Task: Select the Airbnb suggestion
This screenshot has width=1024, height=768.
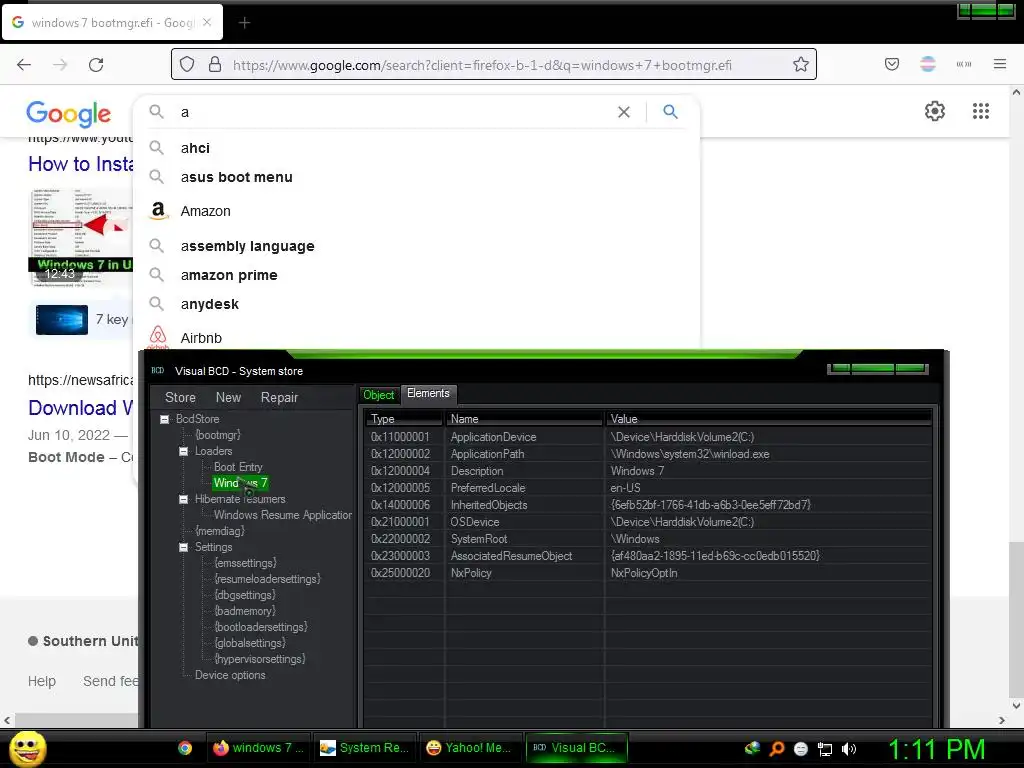Action: point(417,338)
